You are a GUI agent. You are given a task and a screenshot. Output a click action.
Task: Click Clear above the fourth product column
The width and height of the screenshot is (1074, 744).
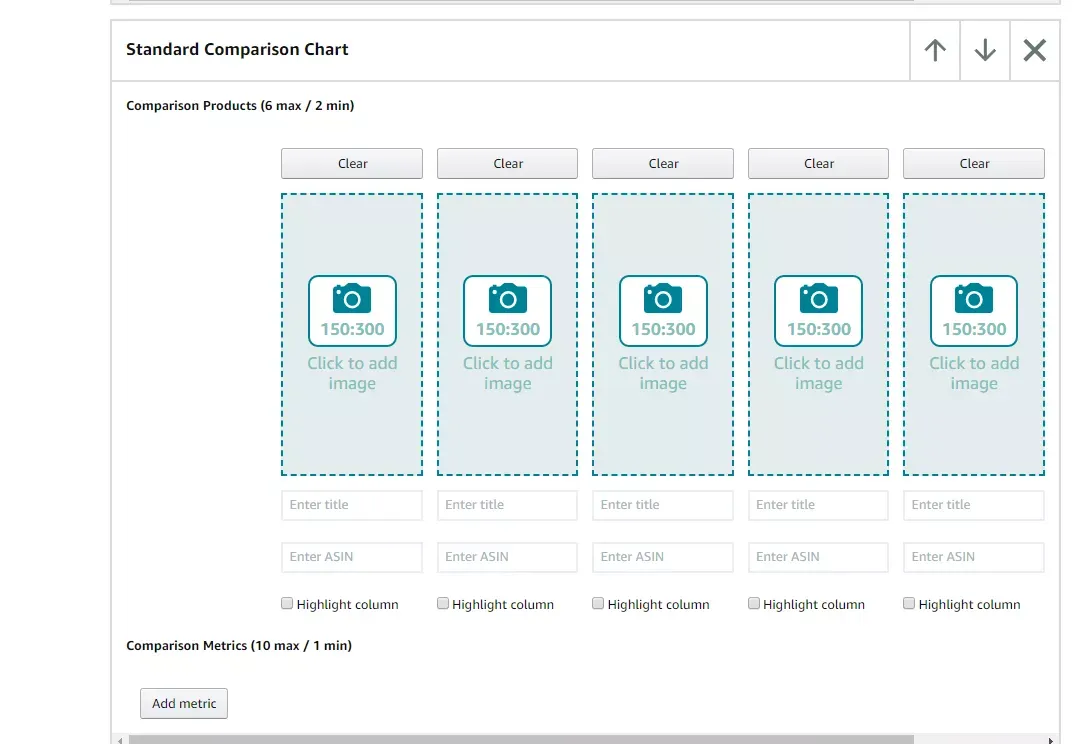click(x=819, y=164)
